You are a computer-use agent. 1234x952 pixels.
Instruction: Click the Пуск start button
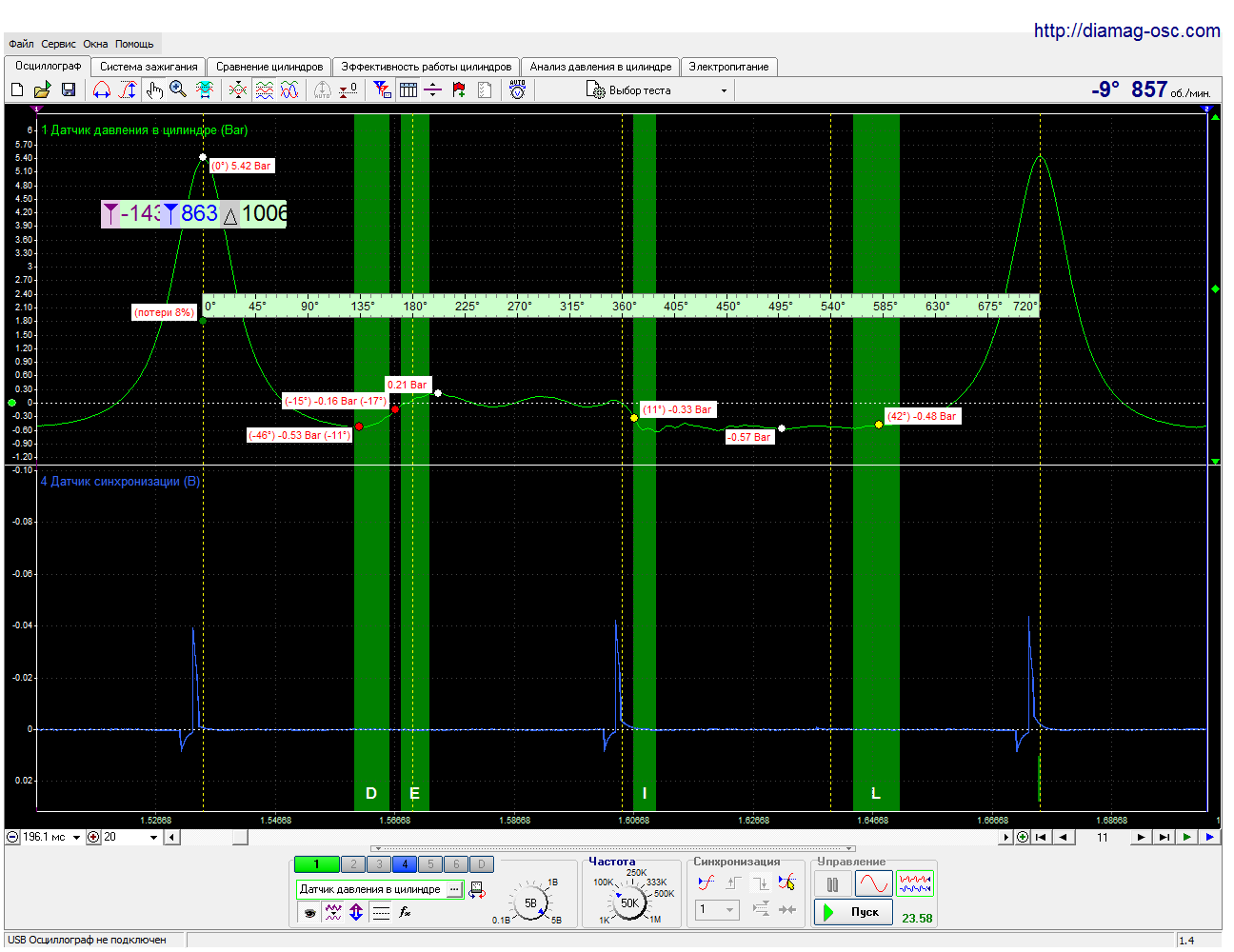pos(853,912)
